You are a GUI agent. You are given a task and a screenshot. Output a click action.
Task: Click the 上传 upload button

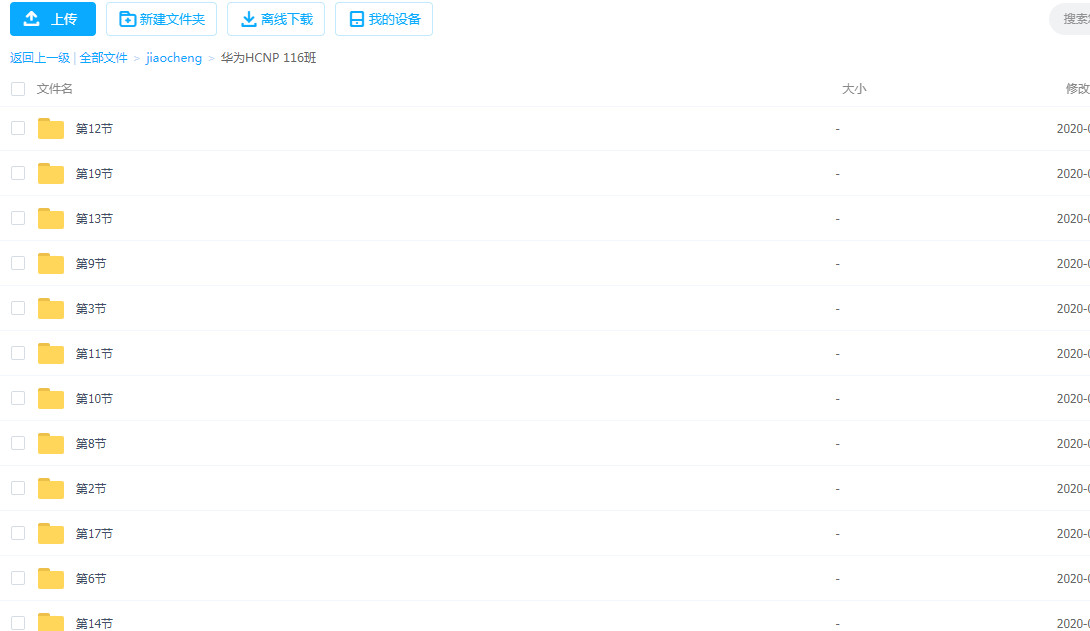(x=53, y=19)
